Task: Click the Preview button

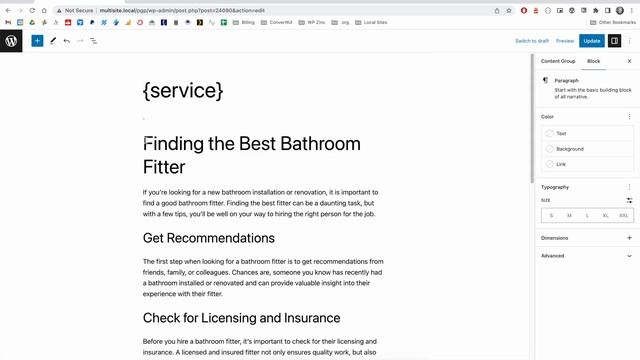Action: pos(565,41)
